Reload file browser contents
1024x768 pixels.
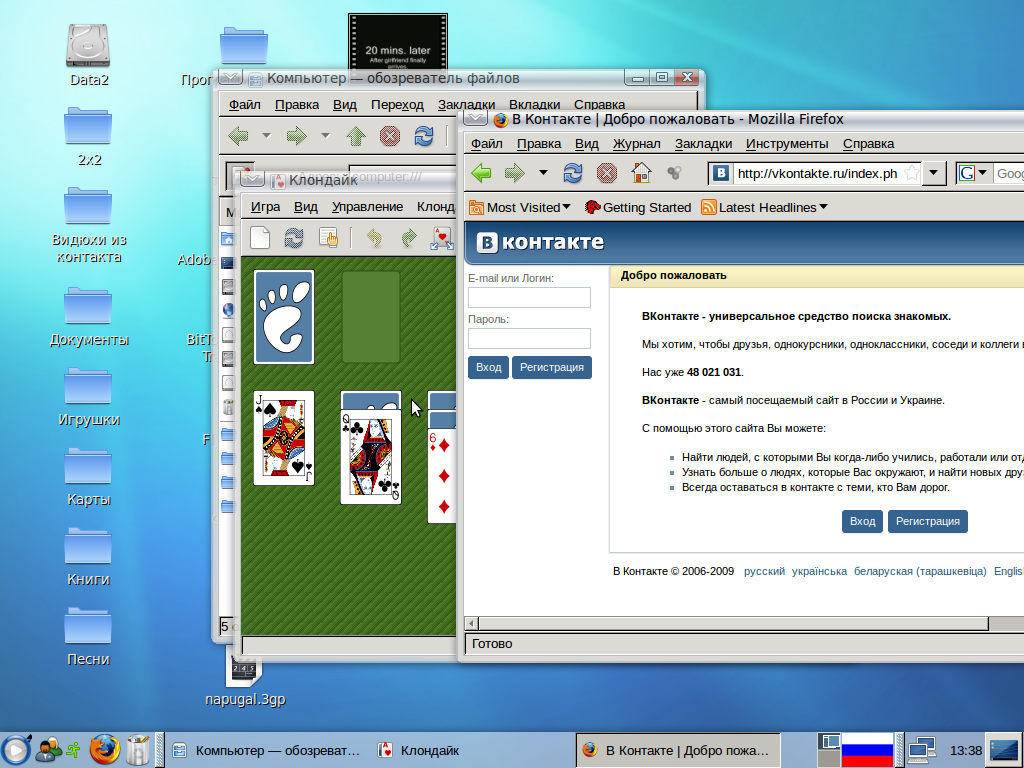pos(424,136)
